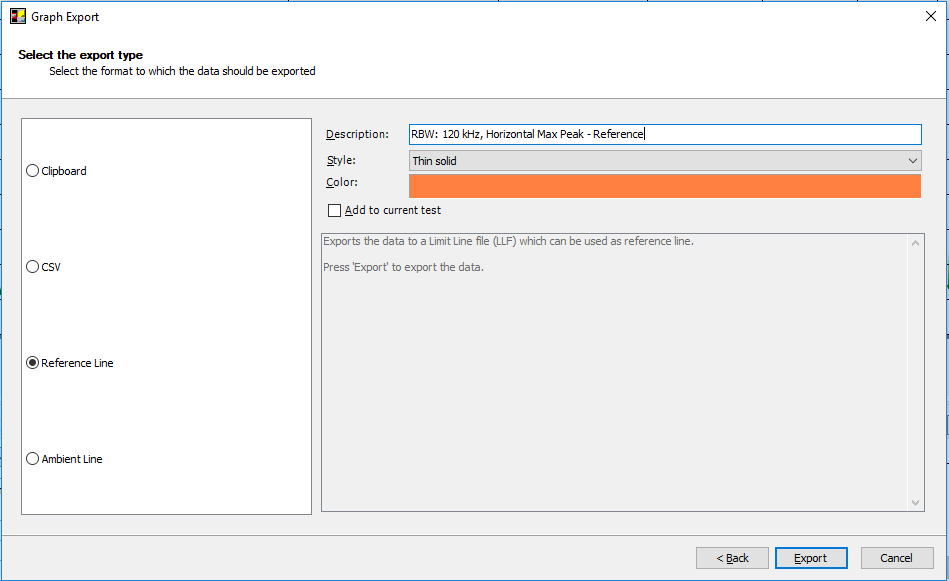Choose the CSV export option

(x=33, y=267)
